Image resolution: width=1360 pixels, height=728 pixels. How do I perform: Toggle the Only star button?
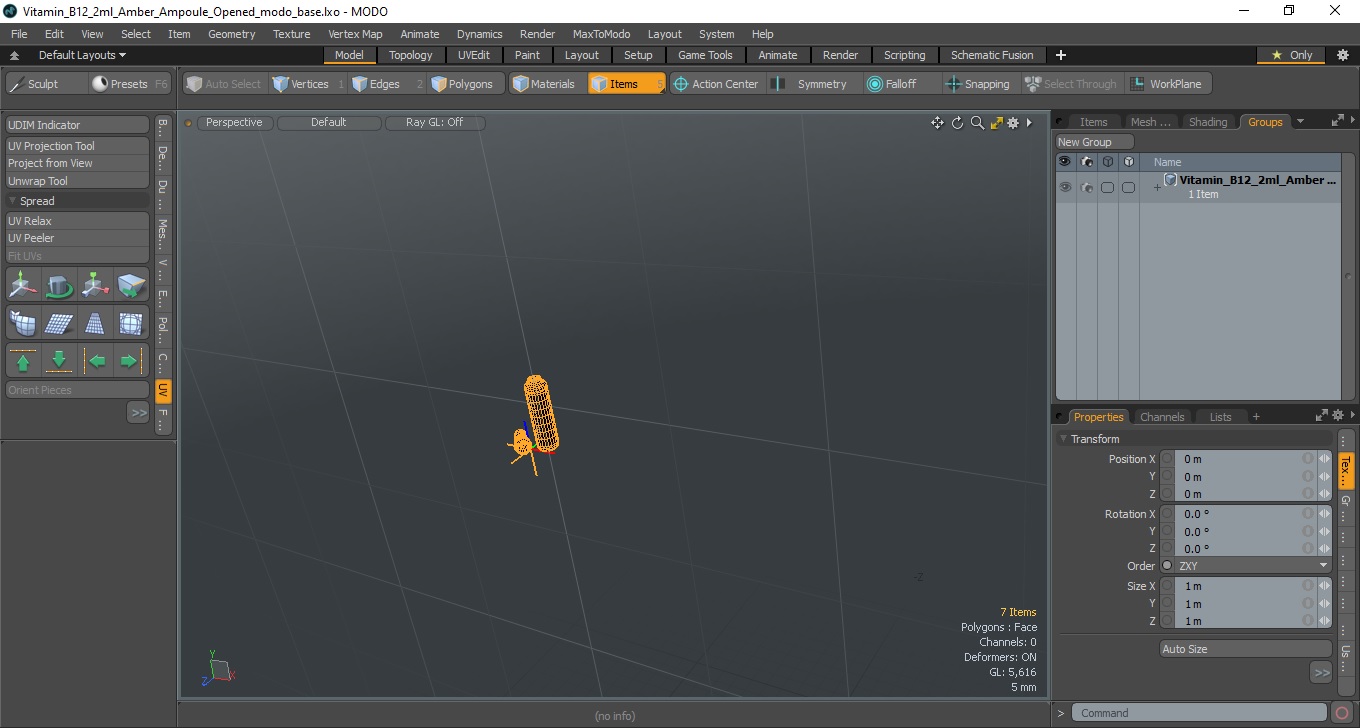click(1292, 55)
